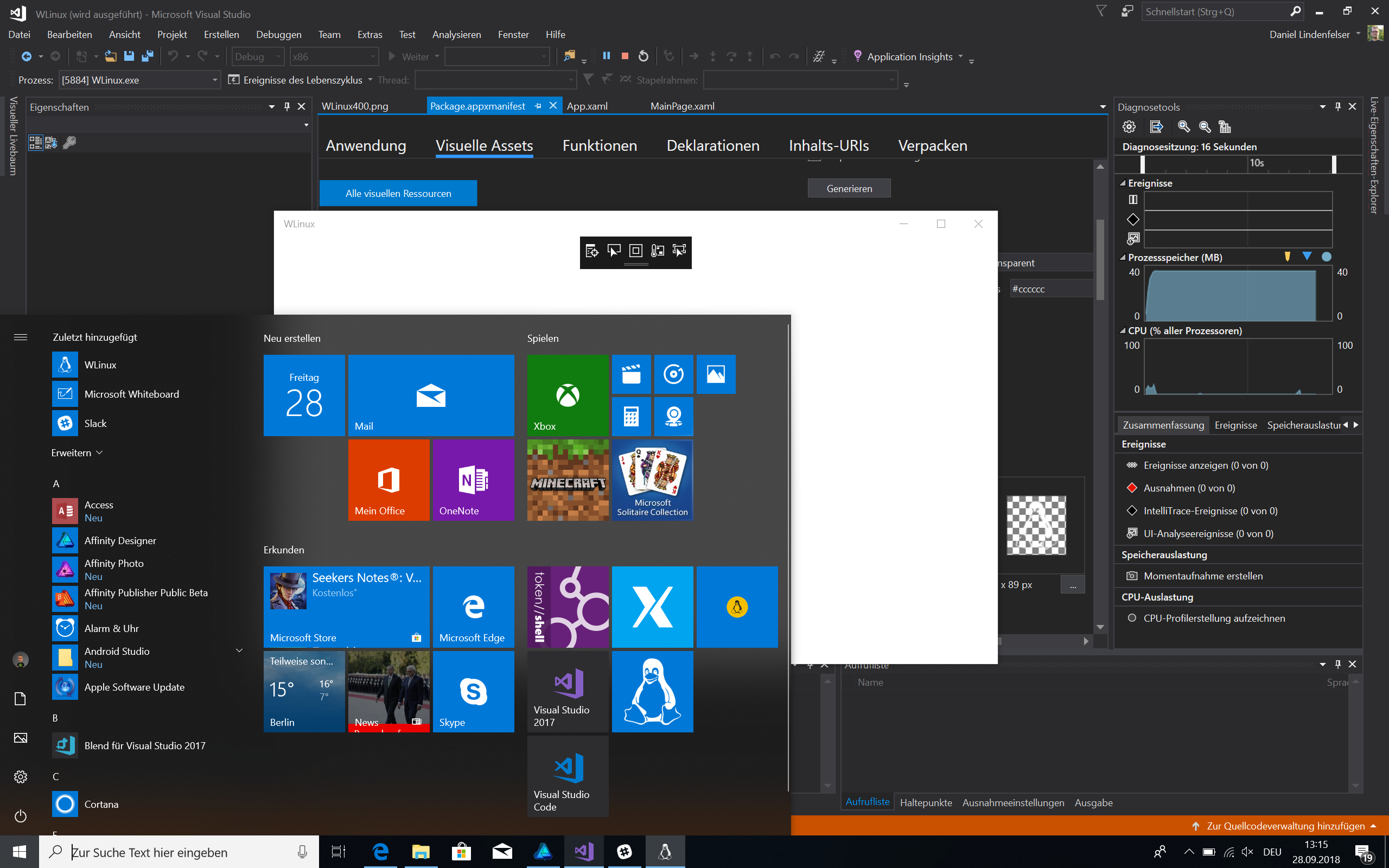The height and width of the screenshot is (868, 1389).
Task: Click the Generieren button
Action: [849, 188]
